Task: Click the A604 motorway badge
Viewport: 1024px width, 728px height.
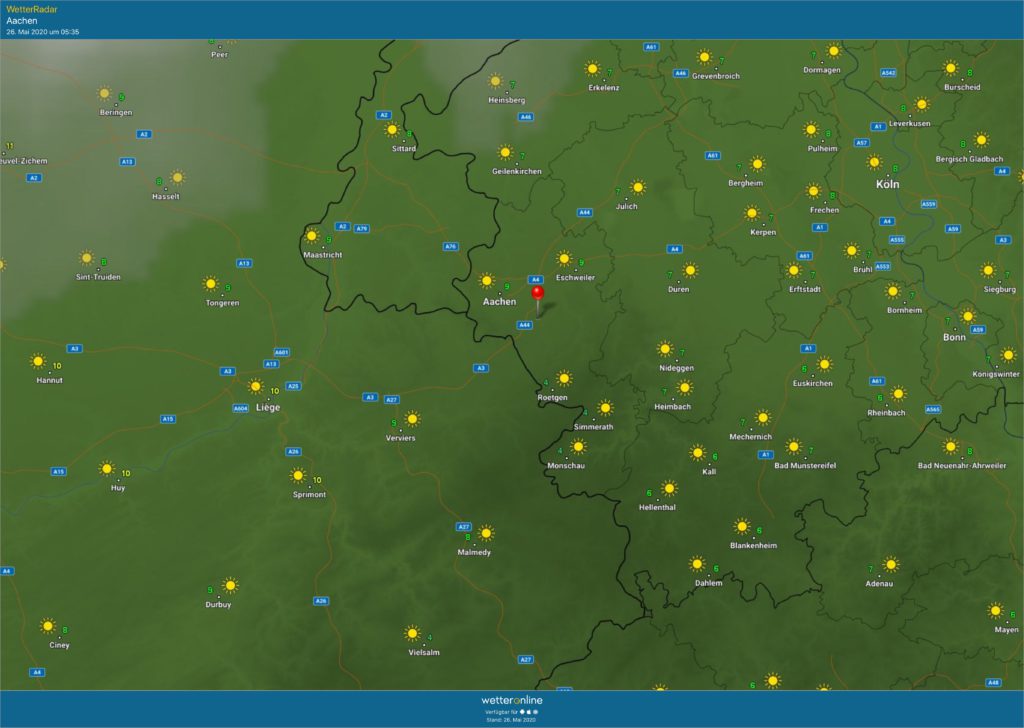Action: click(240, 408)
